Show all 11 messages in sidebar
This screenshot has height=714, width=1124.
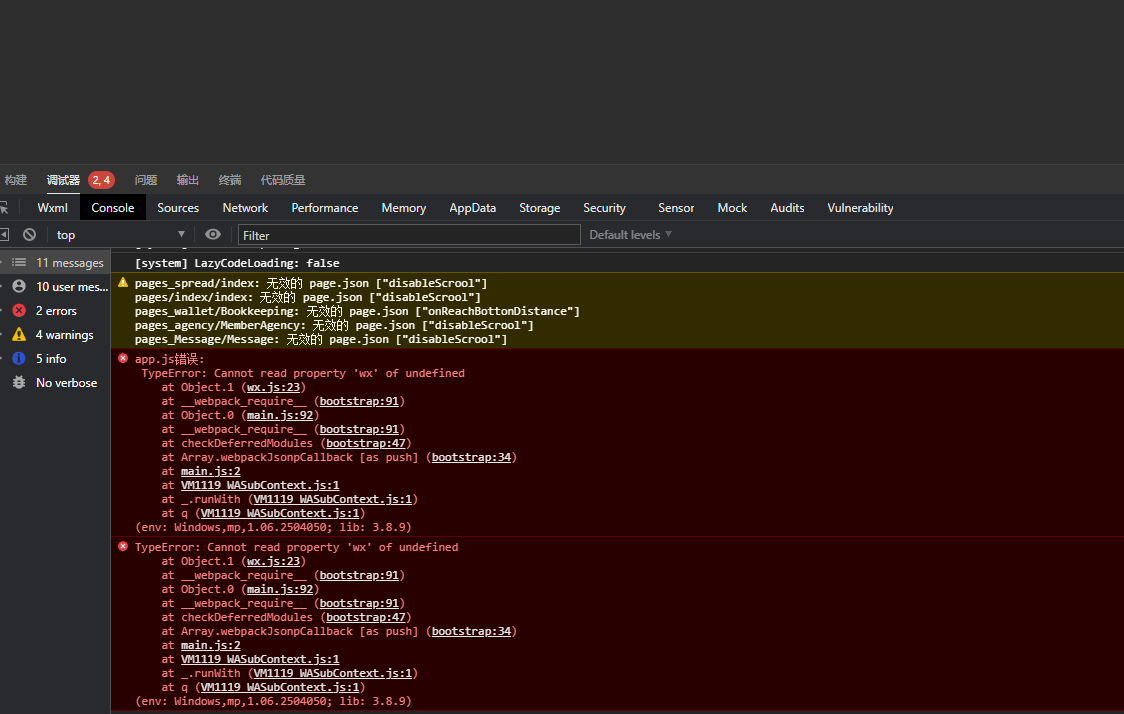(55, 263)
